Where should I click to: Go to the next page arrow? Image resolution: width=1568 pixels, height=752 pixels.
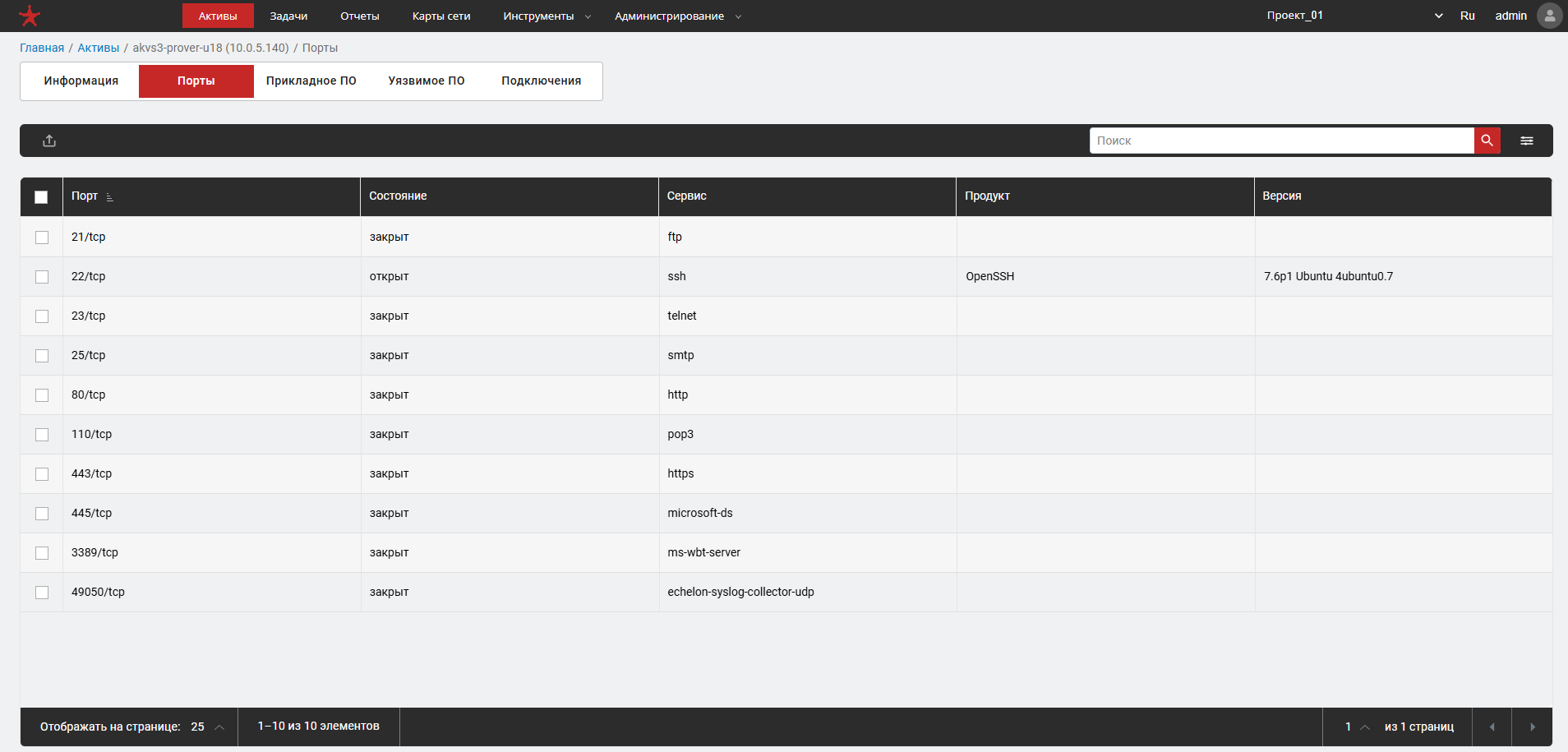[x=1532, y=727]
